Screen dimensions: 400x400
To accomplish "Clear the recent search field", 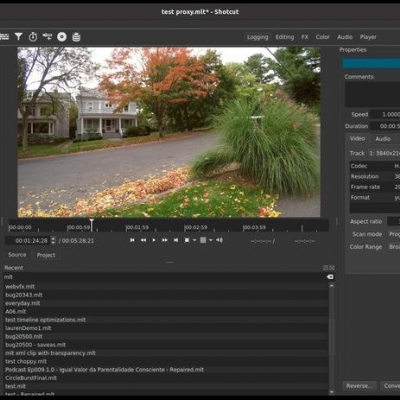I will [330, 277].
